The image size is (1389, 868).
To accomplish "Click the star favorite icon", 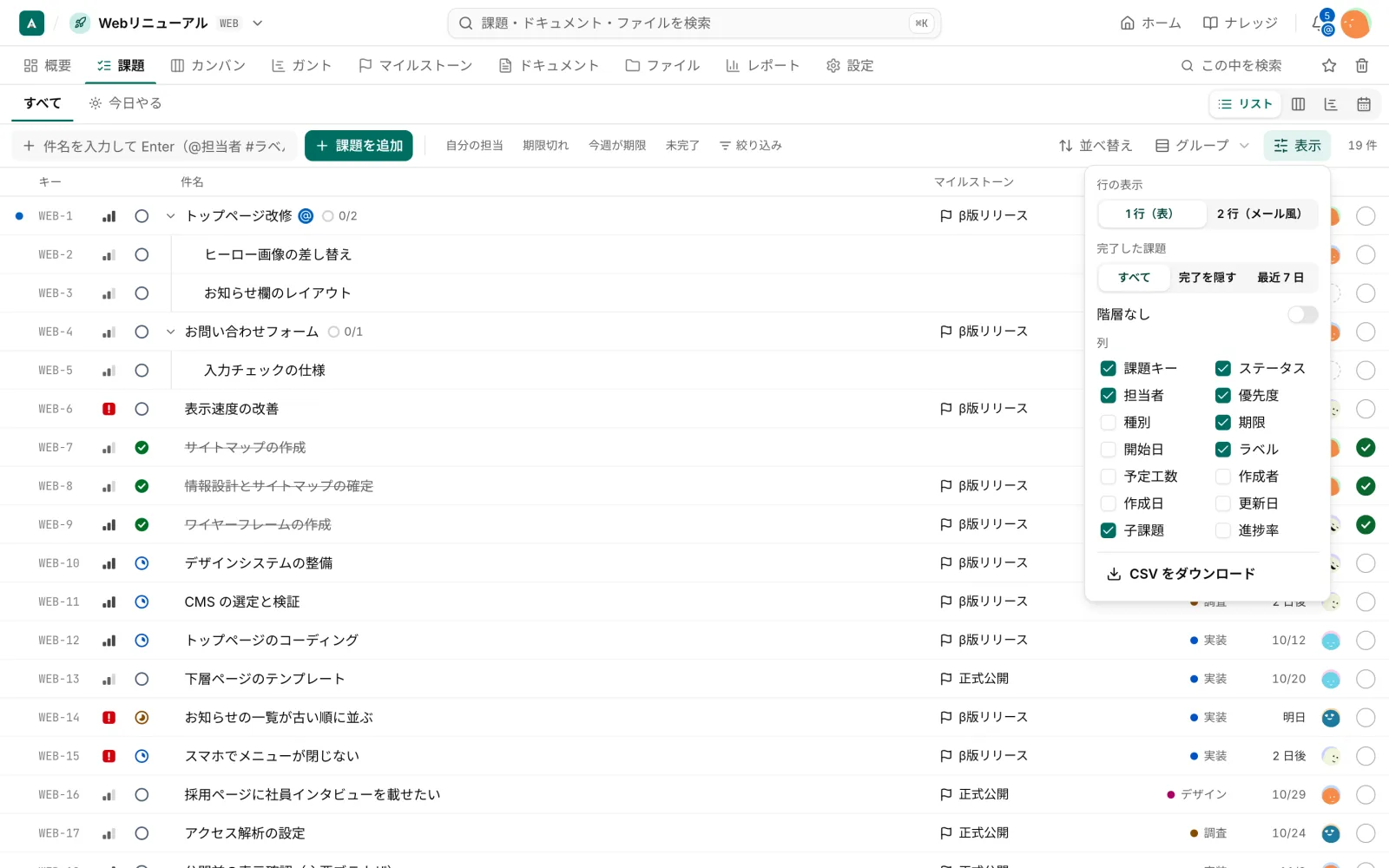I will click(x=1329, y=65).
